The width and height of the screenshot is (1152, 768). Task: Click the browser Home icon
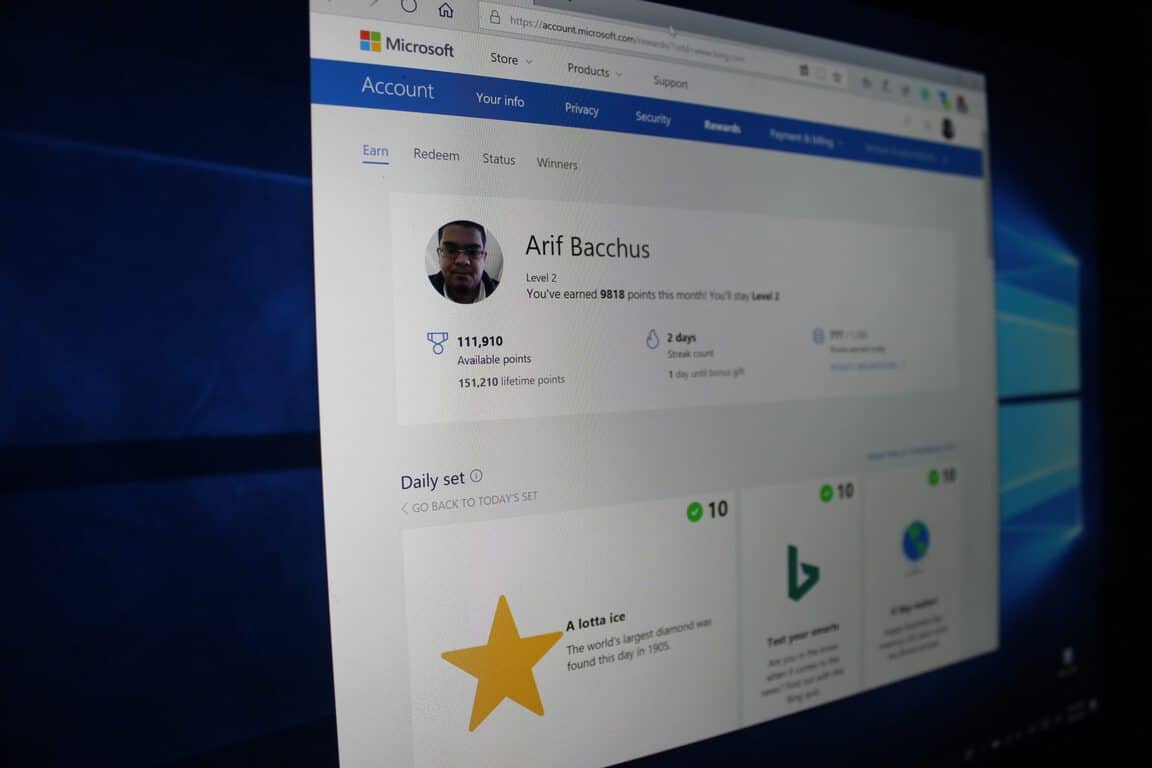click(445, 10)
